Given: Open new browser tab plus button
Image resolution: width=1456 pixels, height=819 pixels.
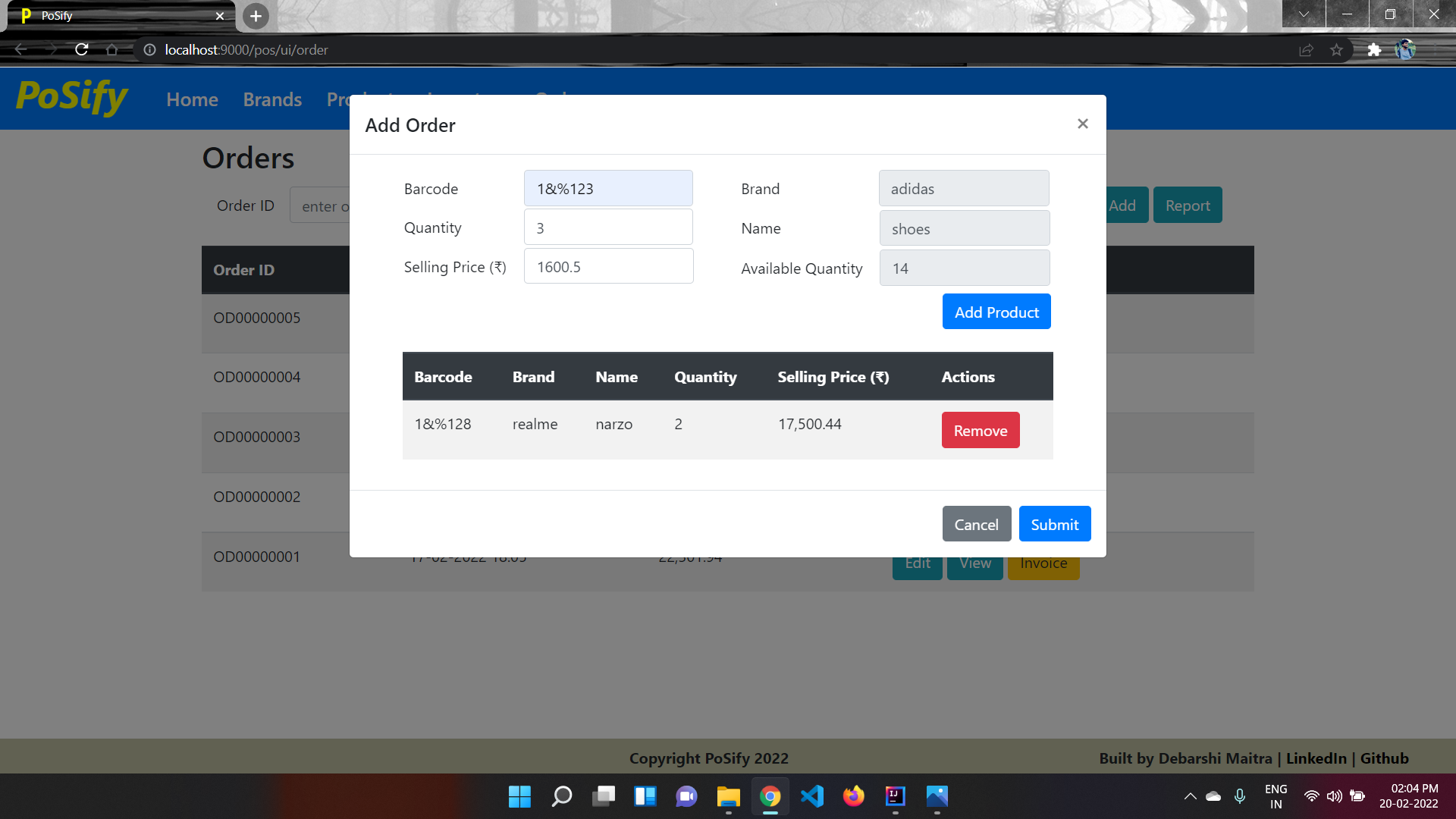Looking at the screenshot, I should coord(256,16).
